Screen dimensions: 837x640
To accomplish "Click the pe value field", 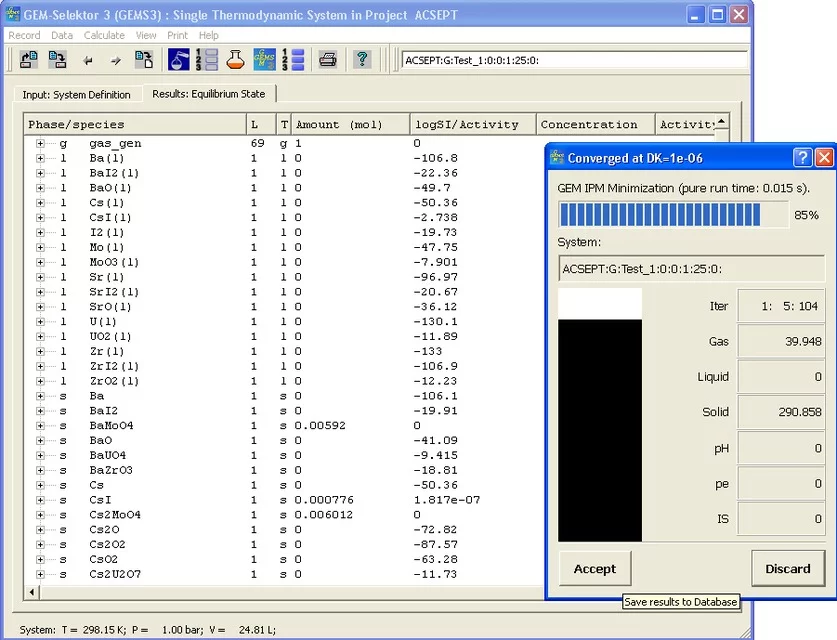I will click(x=781, y=483).
